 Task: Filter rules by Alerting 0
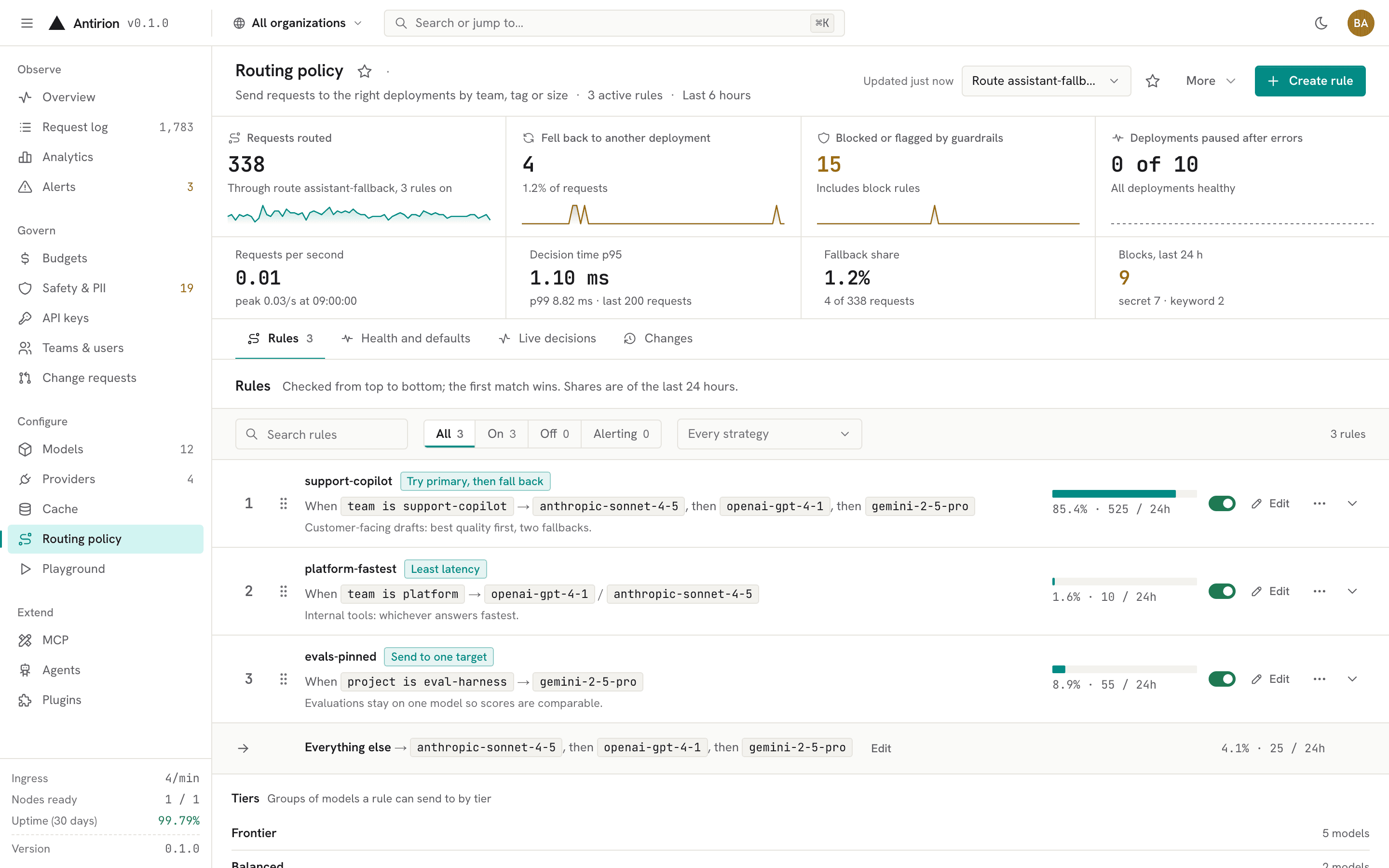pos(621,434)
